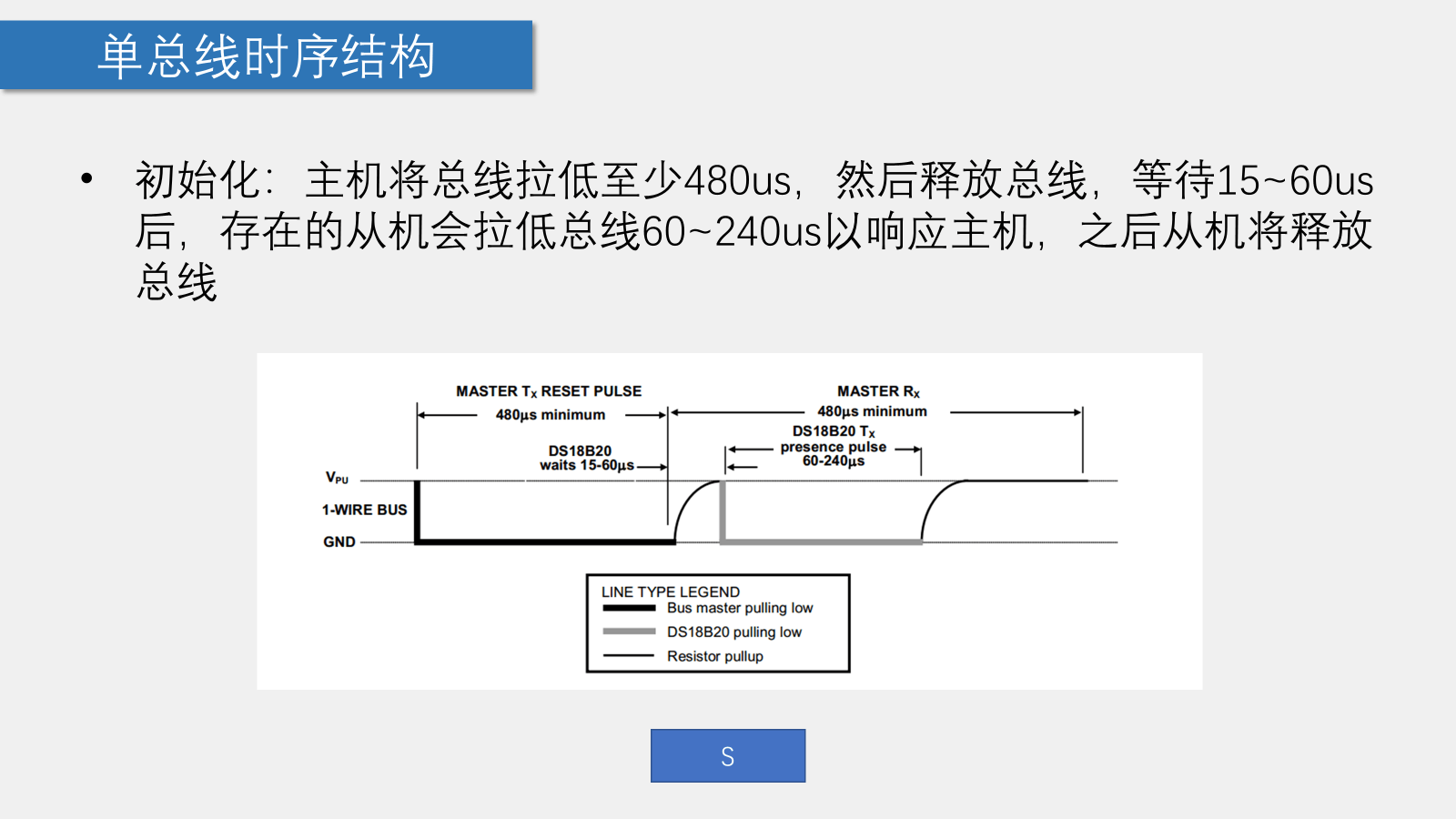Click the Bus master pulling low text
The height and width of the screenshot is (819, 1456).
click(x=740, y=608)
